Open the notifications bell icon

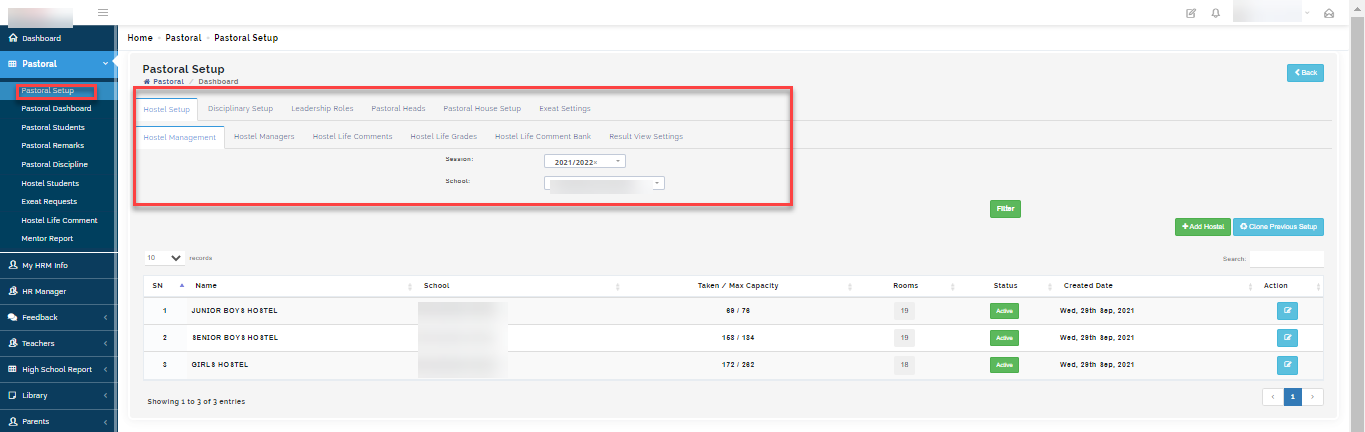[1215, 13]
